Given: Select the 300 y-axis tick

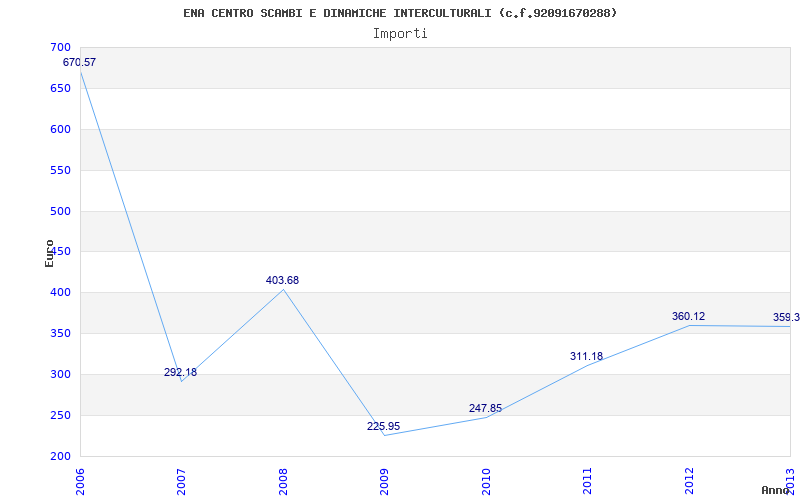Looking at the screenshot, I should [60, 374].
